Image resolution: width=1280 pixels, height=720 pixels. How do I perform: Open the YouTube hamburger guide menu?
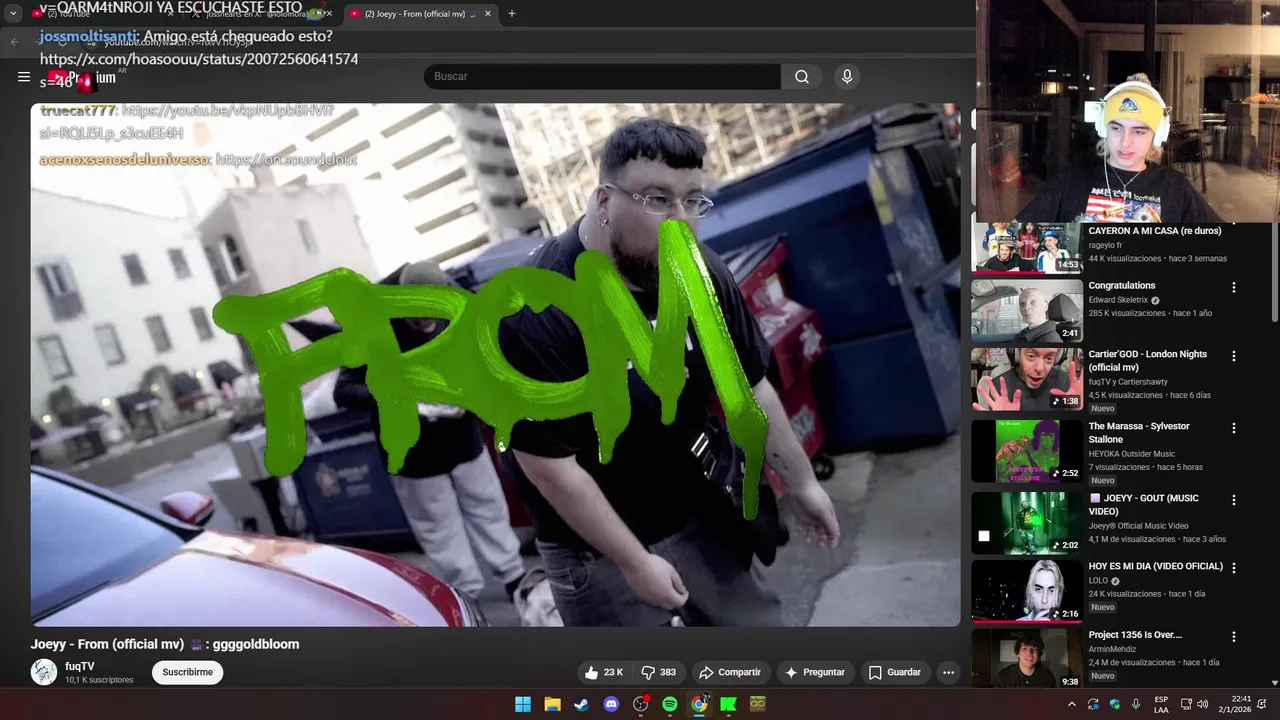[x=24, y=77]
